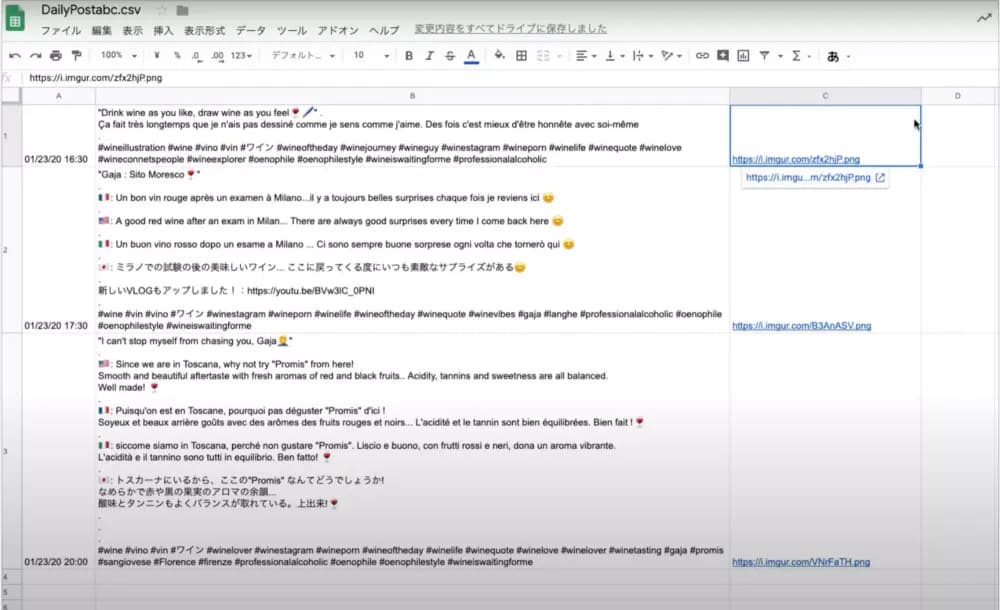
Task: Open the 100% zoom dropdown
Action: [x=118, y=55]
